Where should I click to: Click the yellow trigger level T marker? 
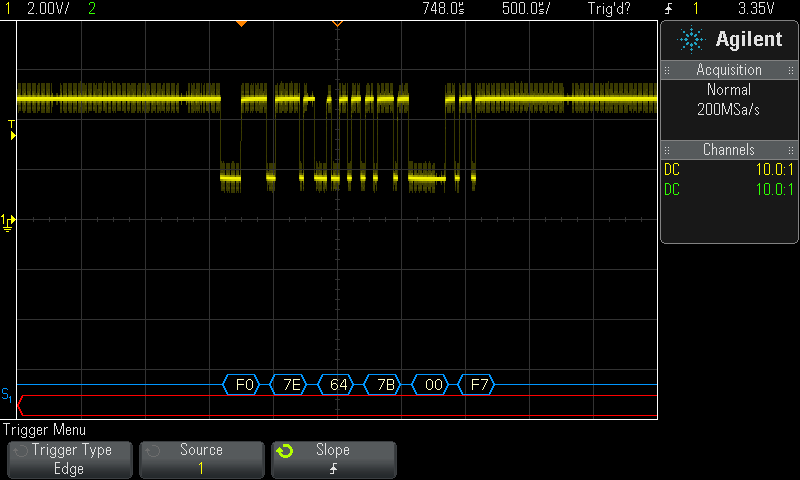pyautogui.click(x=11, y=127)
